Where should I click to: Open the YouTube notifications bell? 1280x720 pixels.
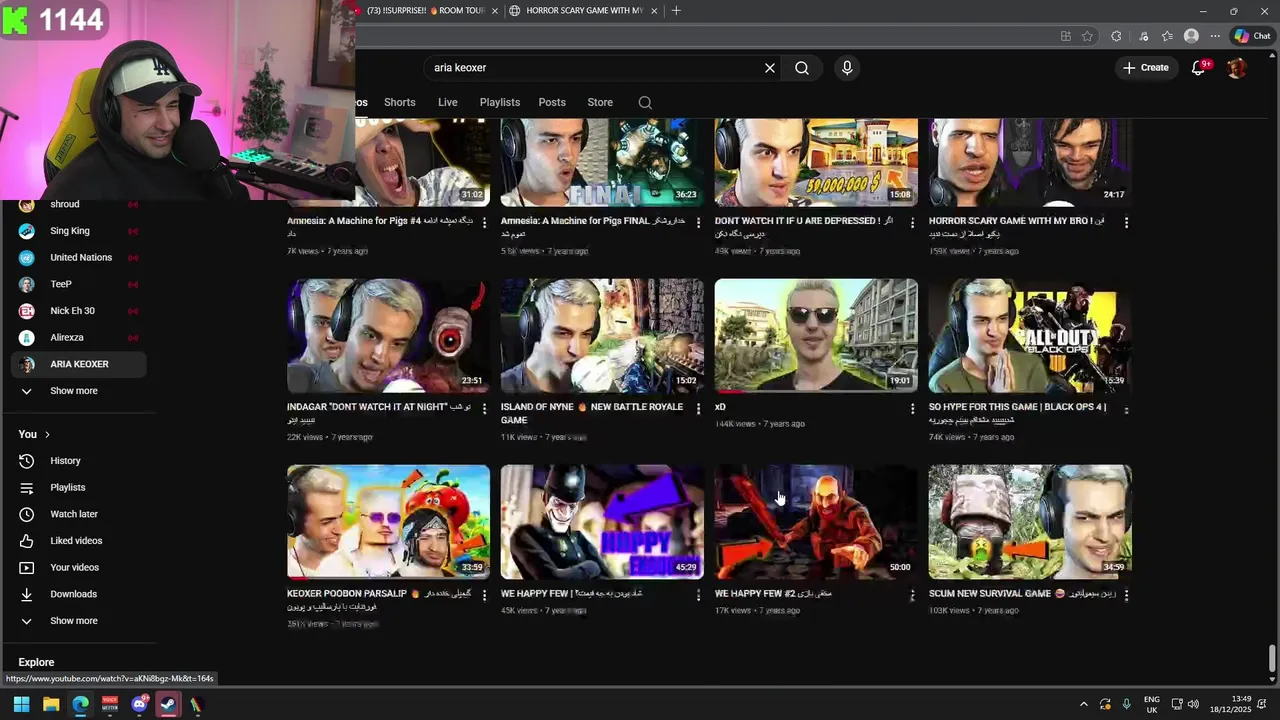coord(1199,67)
